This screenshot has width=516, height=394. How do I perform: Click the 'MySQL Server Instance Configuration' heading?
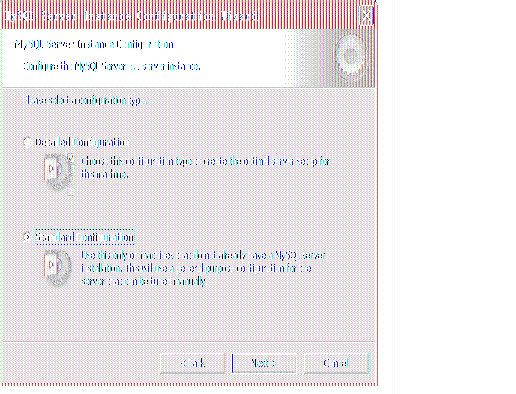94,44
